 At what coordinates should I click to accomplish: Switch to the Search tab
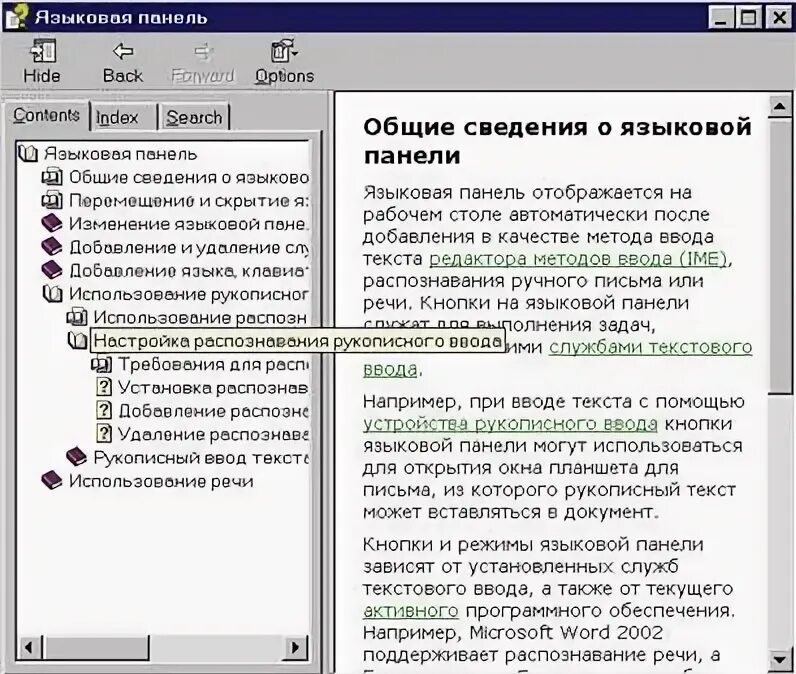coord(194,117)
